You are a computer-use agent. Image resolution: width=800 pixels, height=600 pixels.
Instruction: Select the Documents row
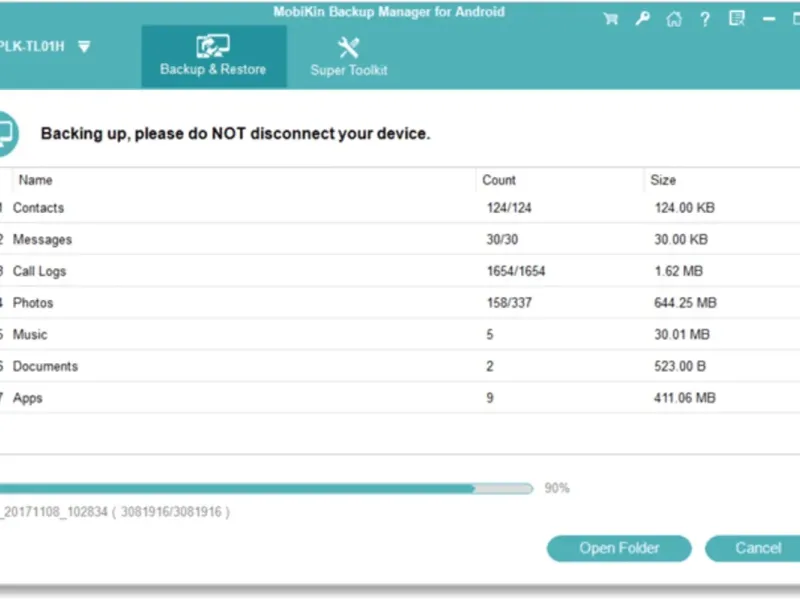pos(400,366)
